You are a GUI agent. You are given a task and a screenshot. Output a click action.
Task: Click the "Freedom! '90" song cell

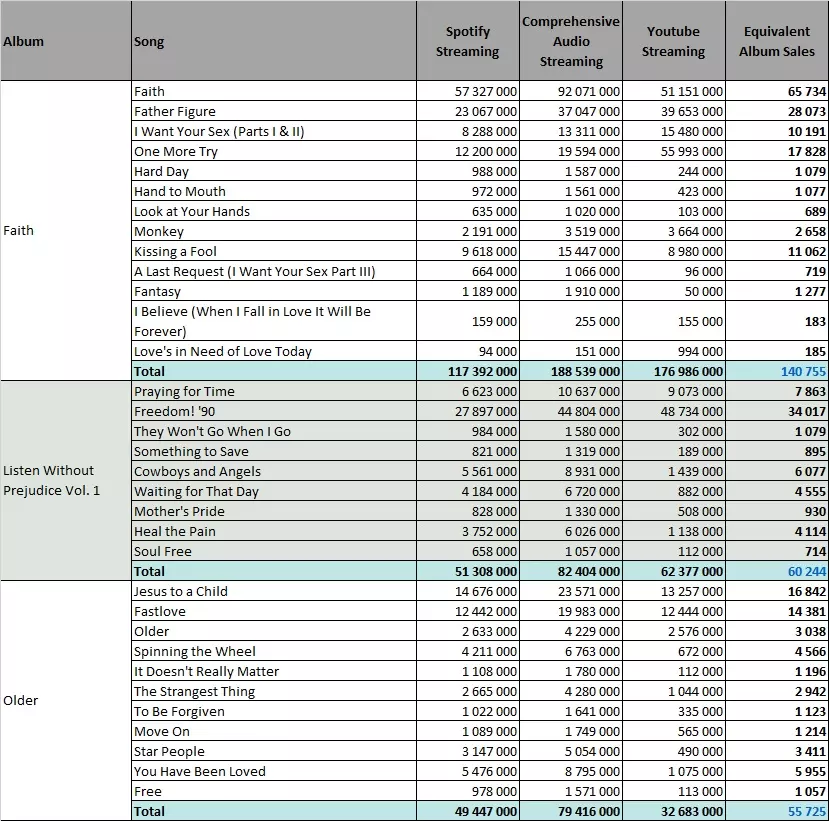(x=274, y=411)
